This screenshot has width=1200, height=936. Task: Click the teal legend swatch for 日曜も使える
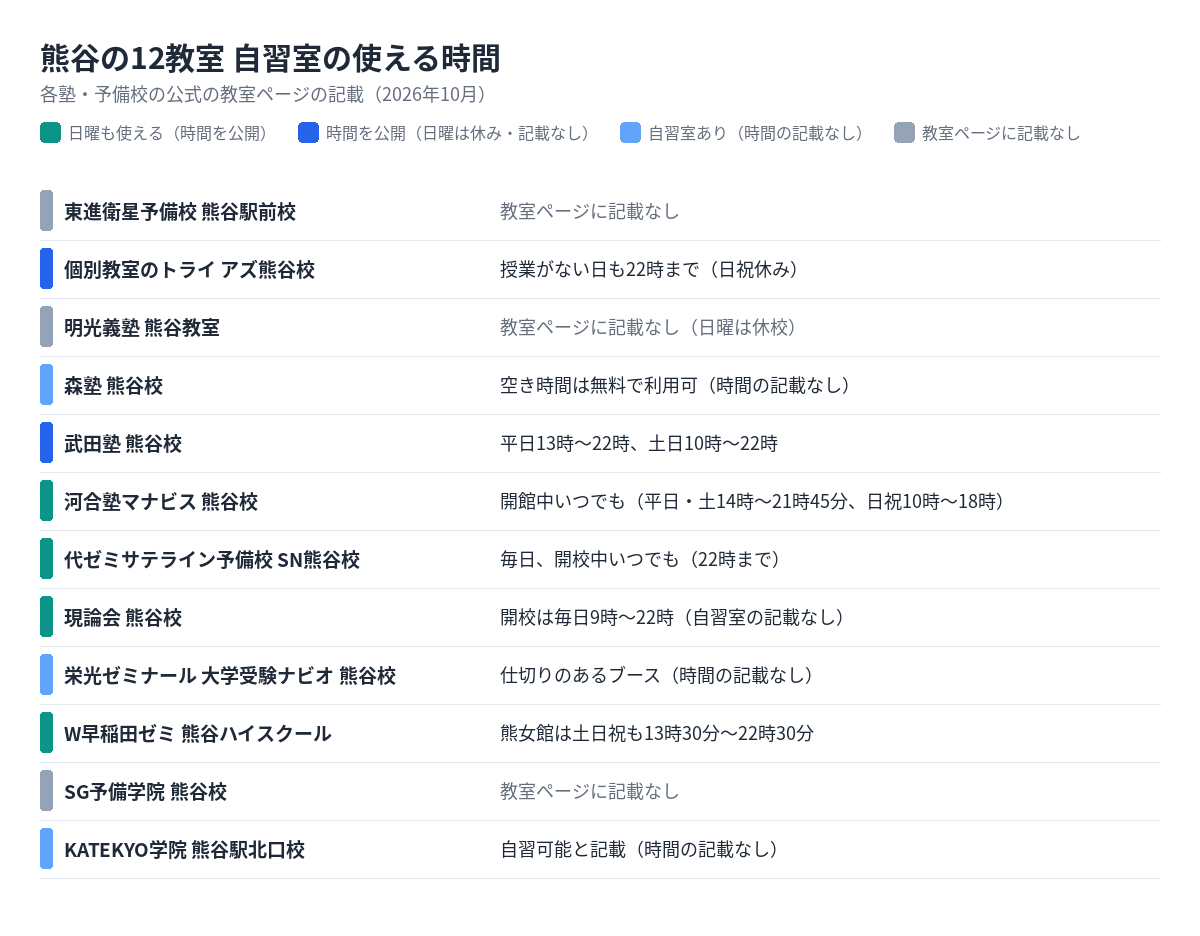(50, 133)
